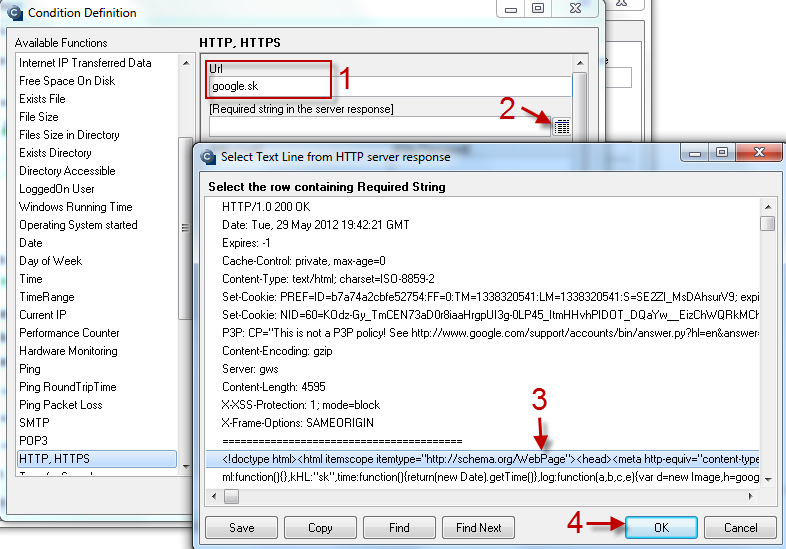Select HTTP, HTTPS function

pyautogui.click(x=97, y=459)
